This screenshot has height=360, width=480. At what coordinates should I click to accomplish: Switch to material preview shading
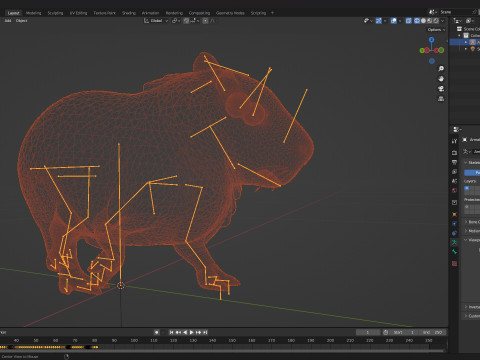tap(430, 21)
